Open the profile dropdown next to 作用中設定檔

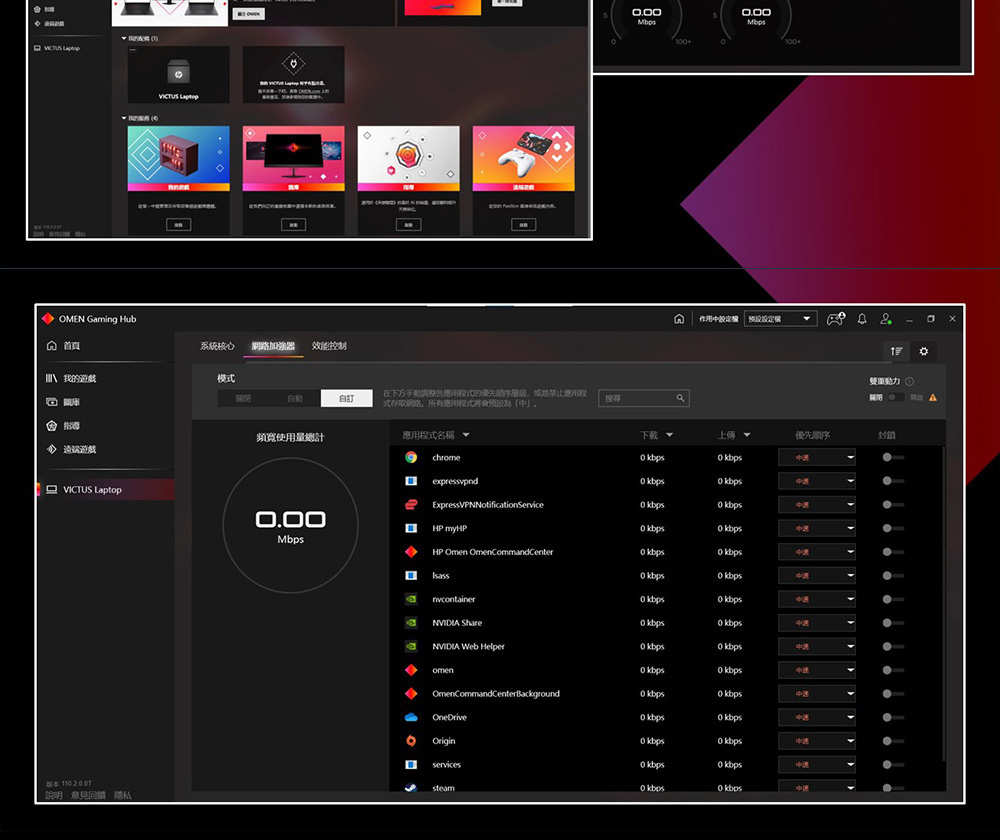[x=781, y=319]
